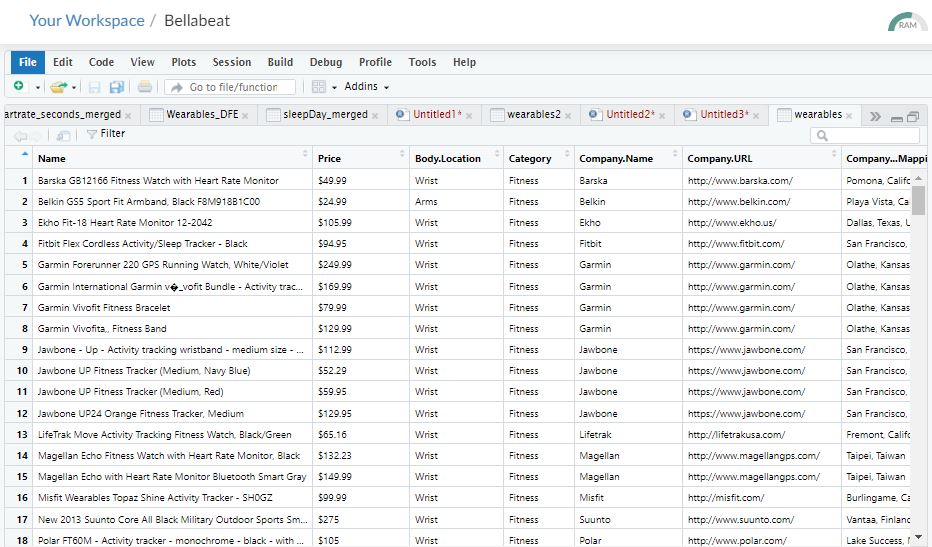Sort by the Price column sort arrows

pos(402,154)
